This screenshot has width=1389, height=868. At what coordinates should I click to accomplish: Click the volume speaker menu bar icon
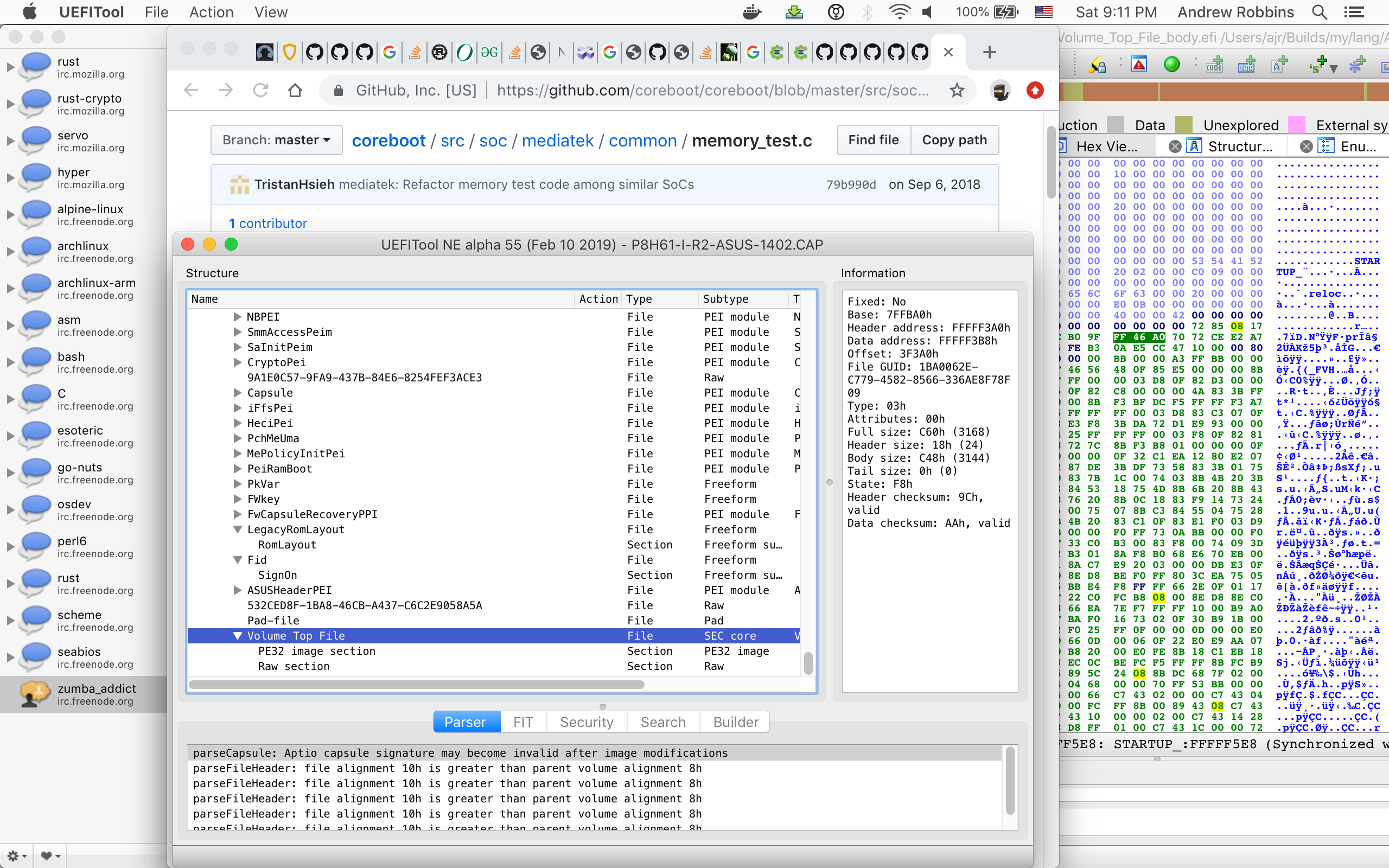[x=927, y=12]
